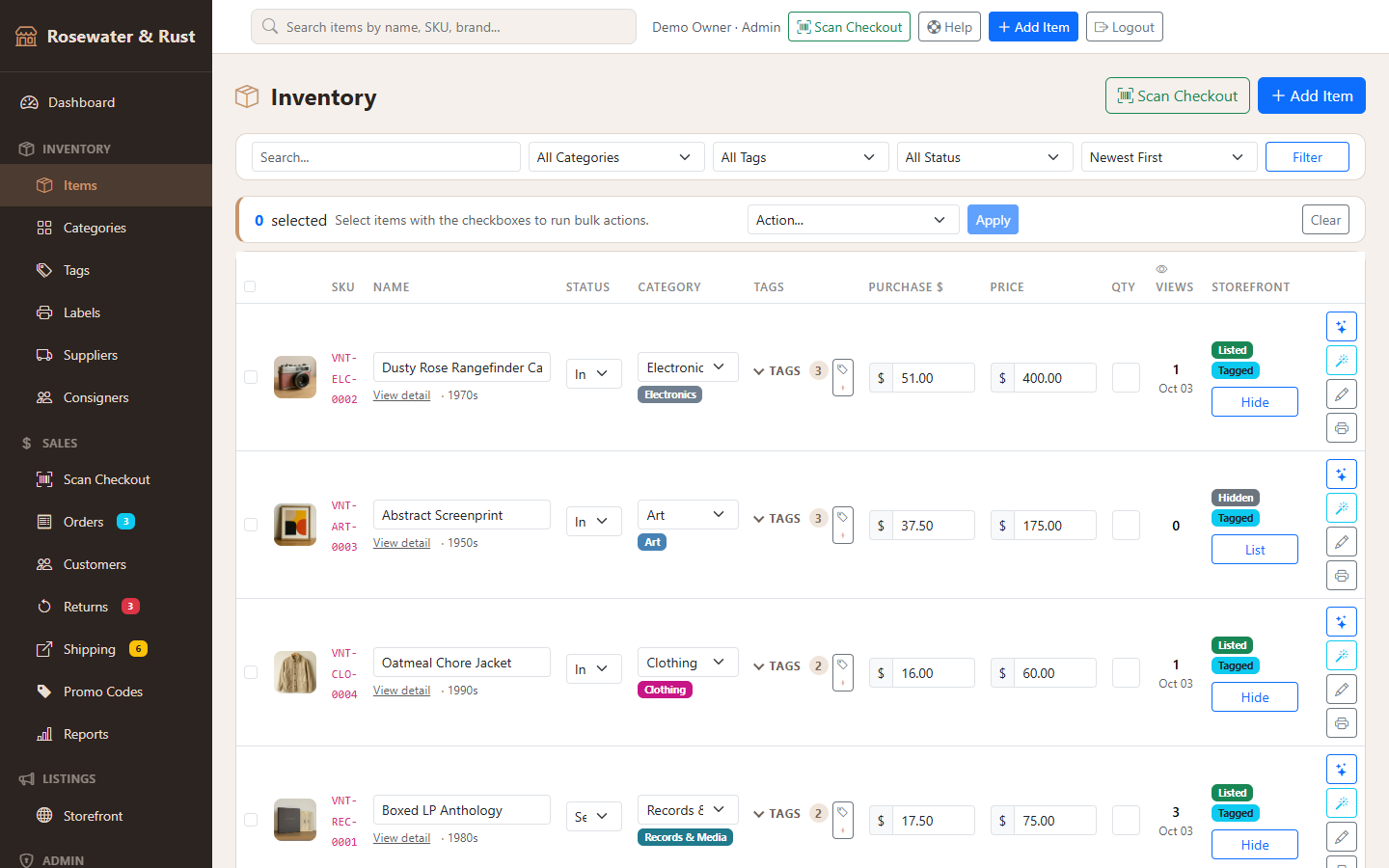Screen dimensions: 1389x868
Task: Click the views eye icon in table header
Action: 1161,269
